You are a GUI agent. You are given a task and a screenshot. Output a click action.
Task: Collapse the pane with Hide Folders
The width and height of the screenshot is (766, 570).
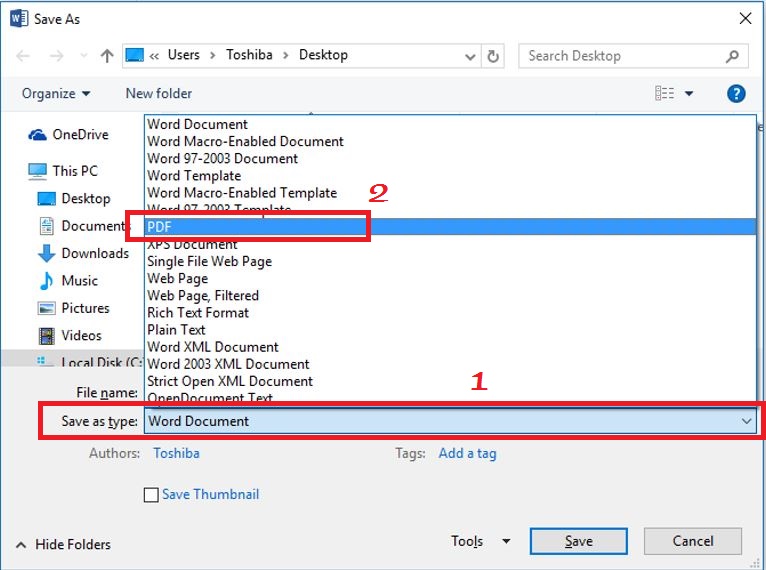coord(64,544)
